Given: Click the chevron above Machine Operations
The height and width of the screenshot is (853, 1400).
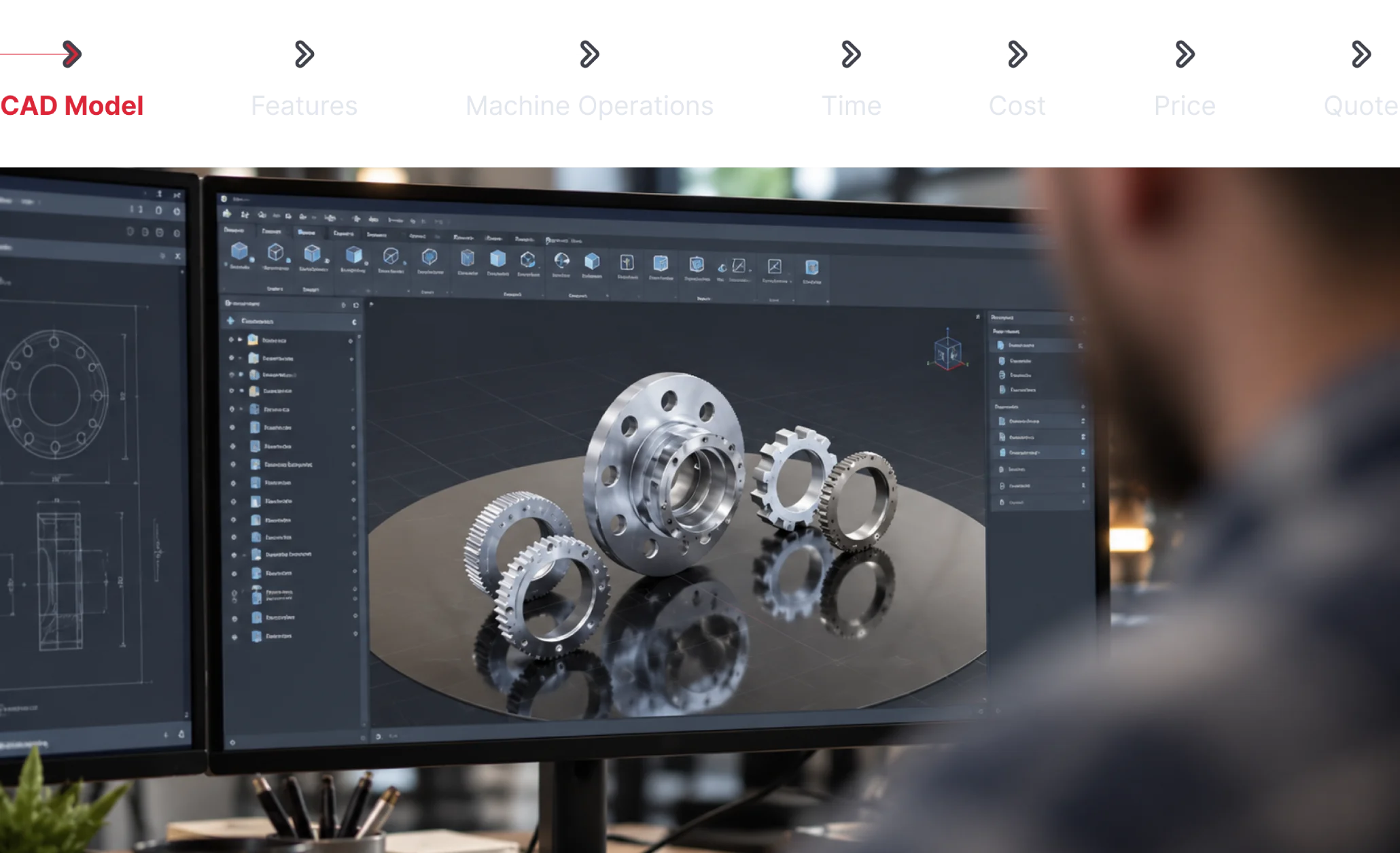Looking at the screenshot, I should [589, 54].
